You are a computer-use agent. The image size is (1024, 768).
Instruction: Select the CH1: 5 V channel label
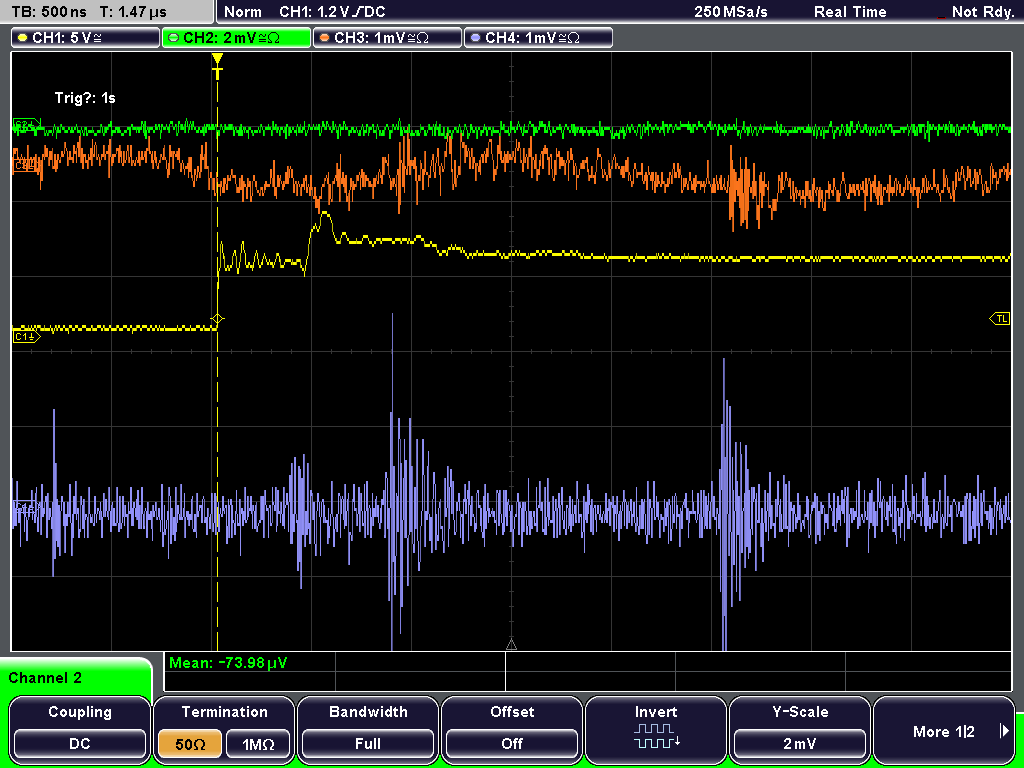(x=86, y=38)
